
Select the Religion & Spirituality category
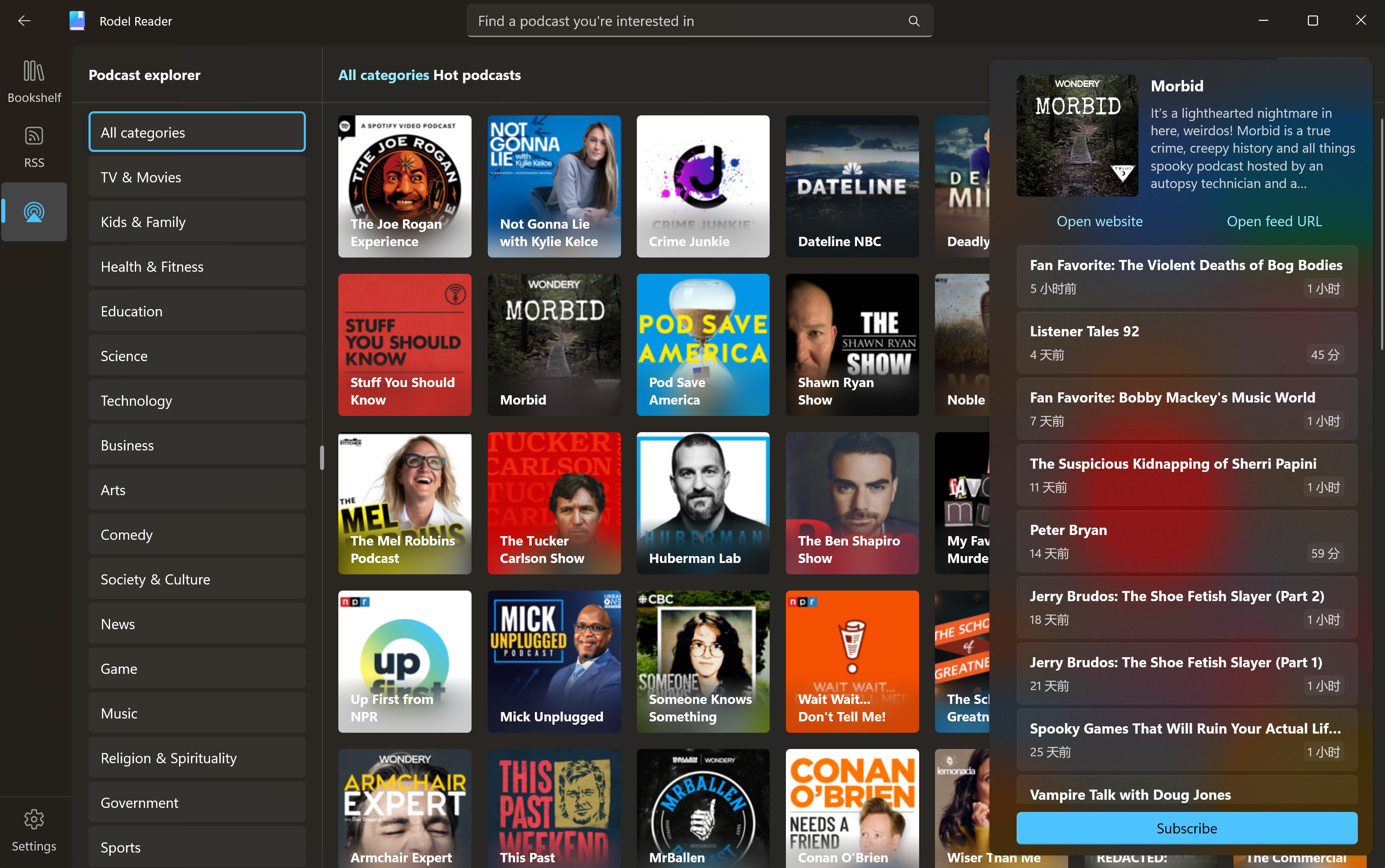197,758
